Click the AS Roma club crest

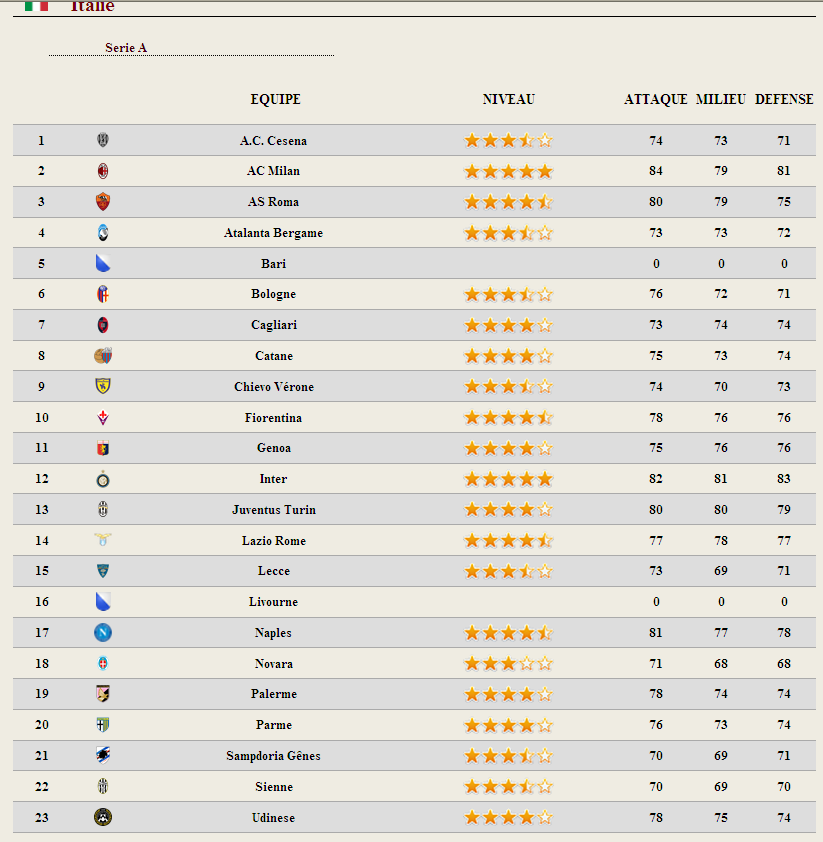[x=103, y=202]
